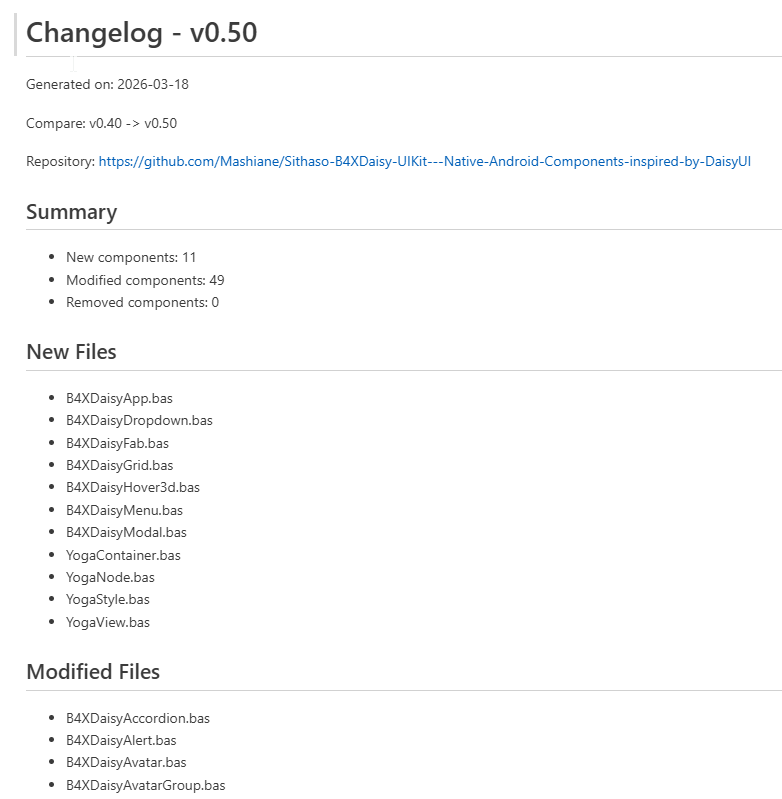Click the B4XDaisyFab.bas list entry
782x799 pixels.
117,443
